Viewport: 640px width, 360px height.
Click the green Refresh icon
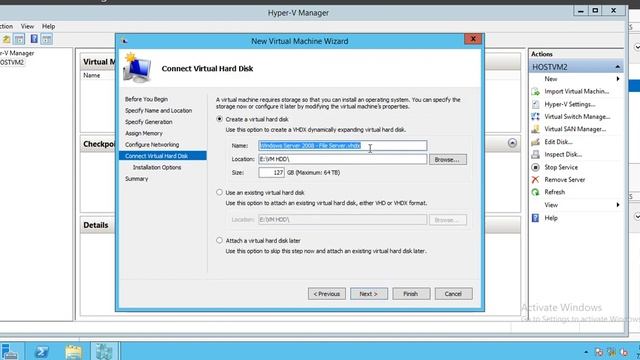[x=536, y=192]
